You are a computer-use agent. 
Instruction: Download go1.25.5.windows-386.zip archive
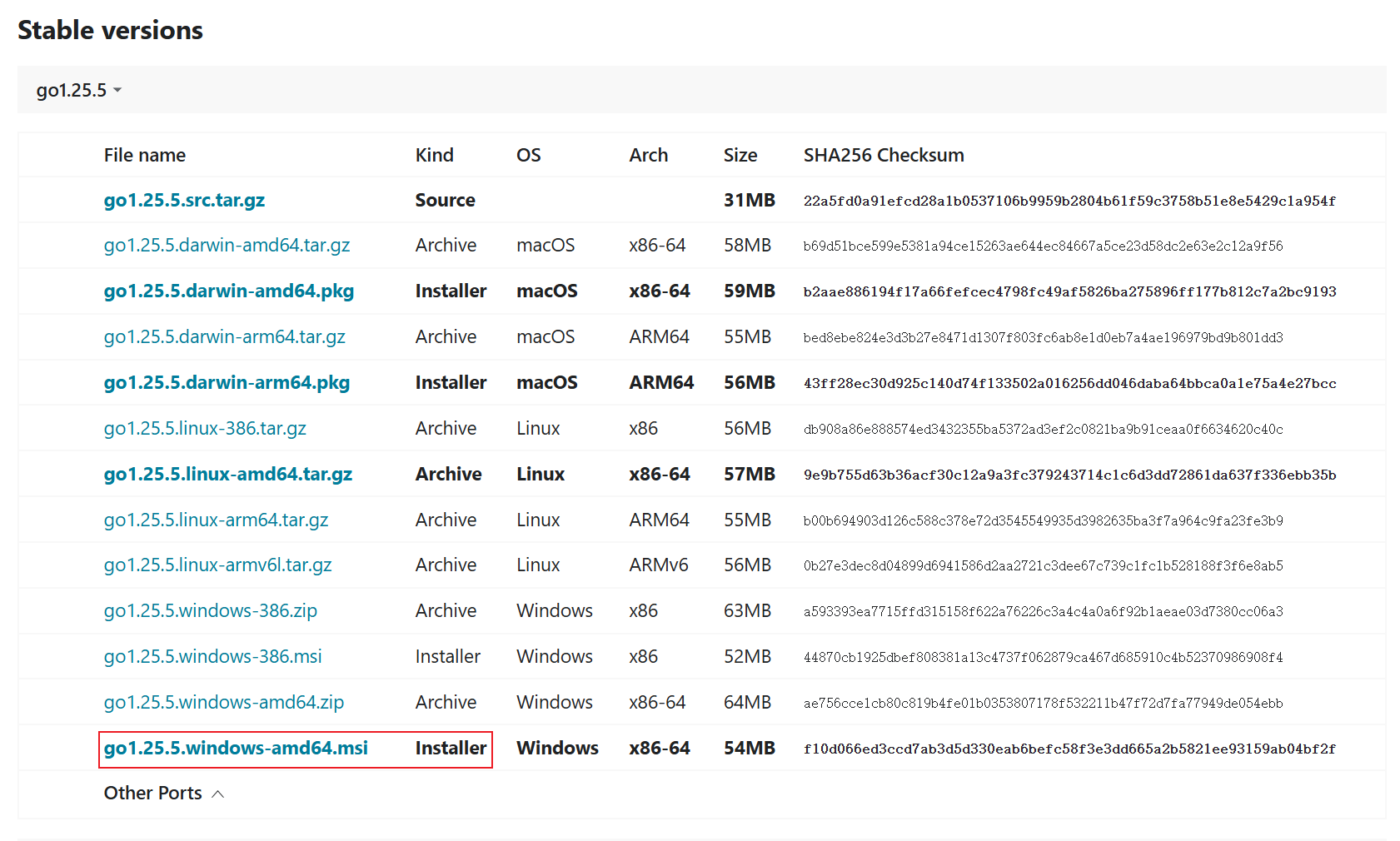210,611
